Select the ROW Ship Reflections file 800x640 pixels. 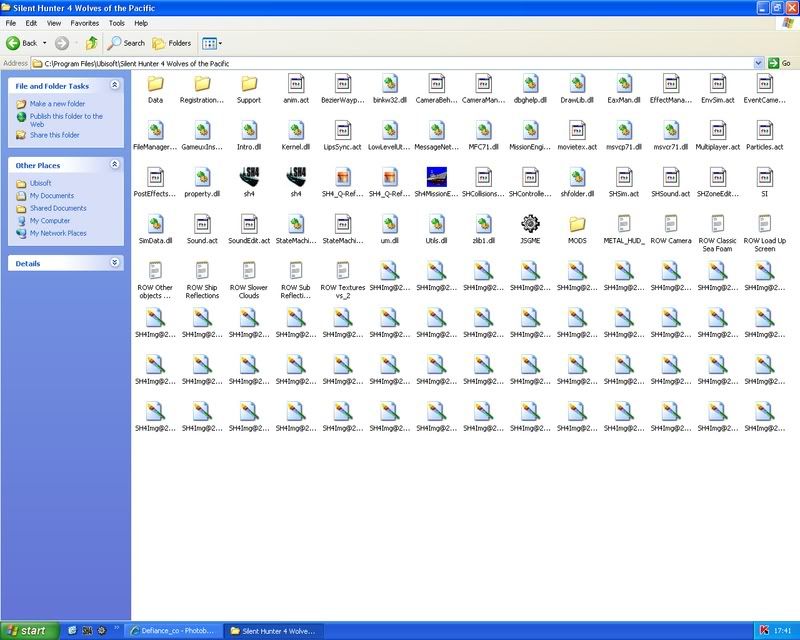click(202, 271)
